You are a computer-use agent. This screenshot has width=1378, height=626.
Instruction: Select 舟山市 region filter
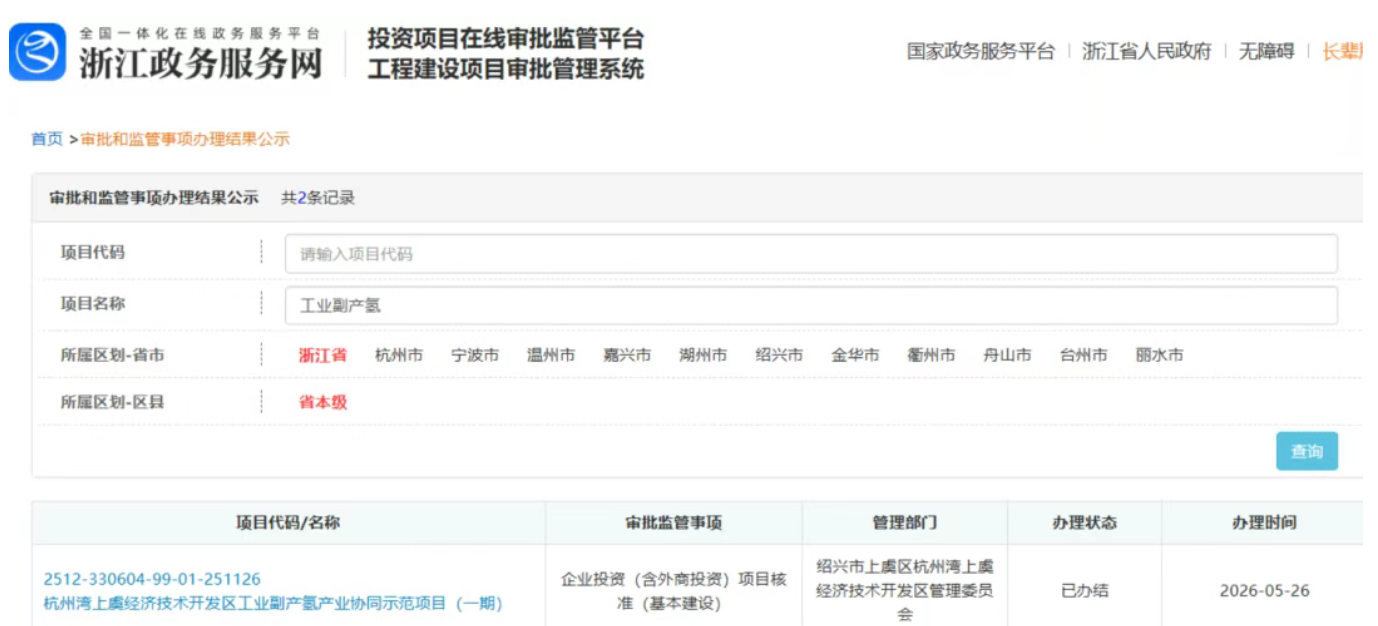[1007, 355]
